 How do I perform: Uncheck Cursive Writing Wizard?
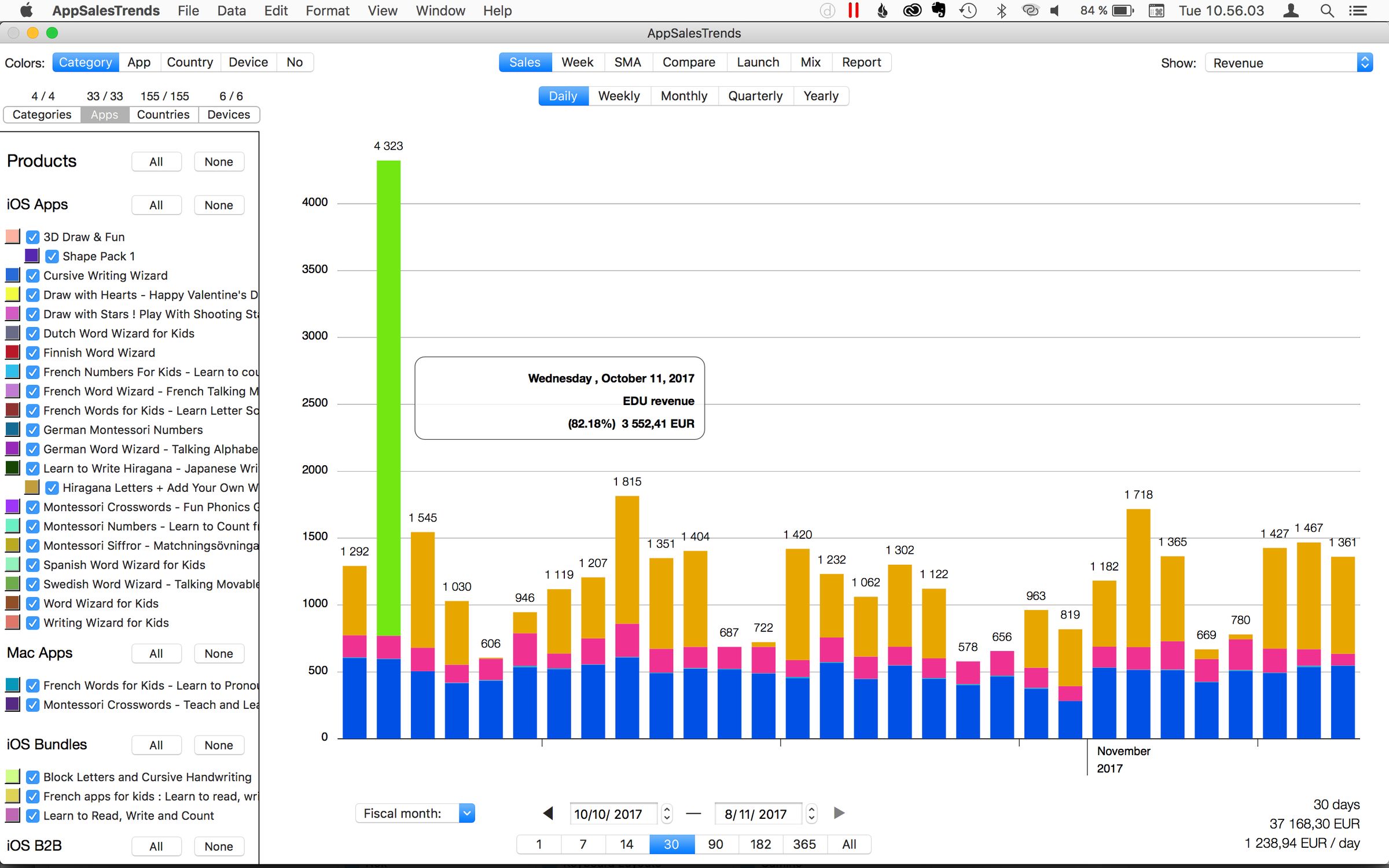[x=32, y=275]
